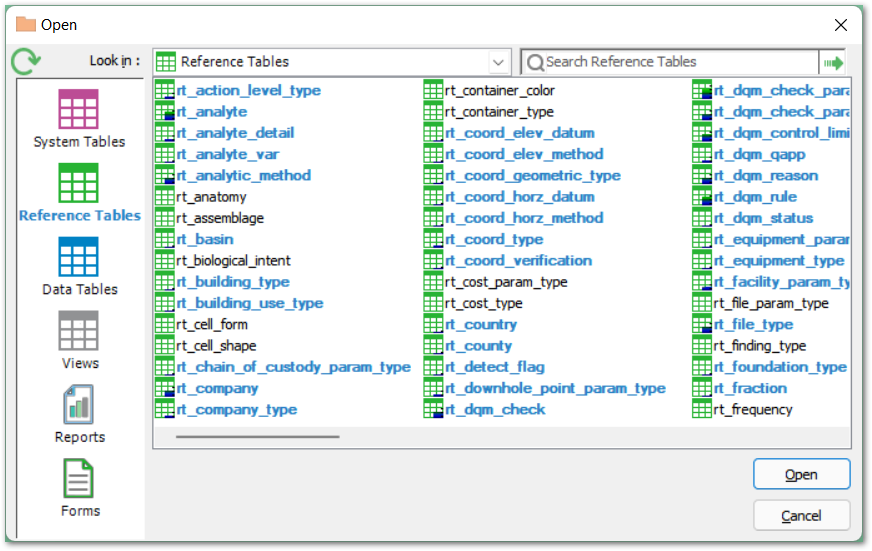Choose rt_building_type table

233,282
